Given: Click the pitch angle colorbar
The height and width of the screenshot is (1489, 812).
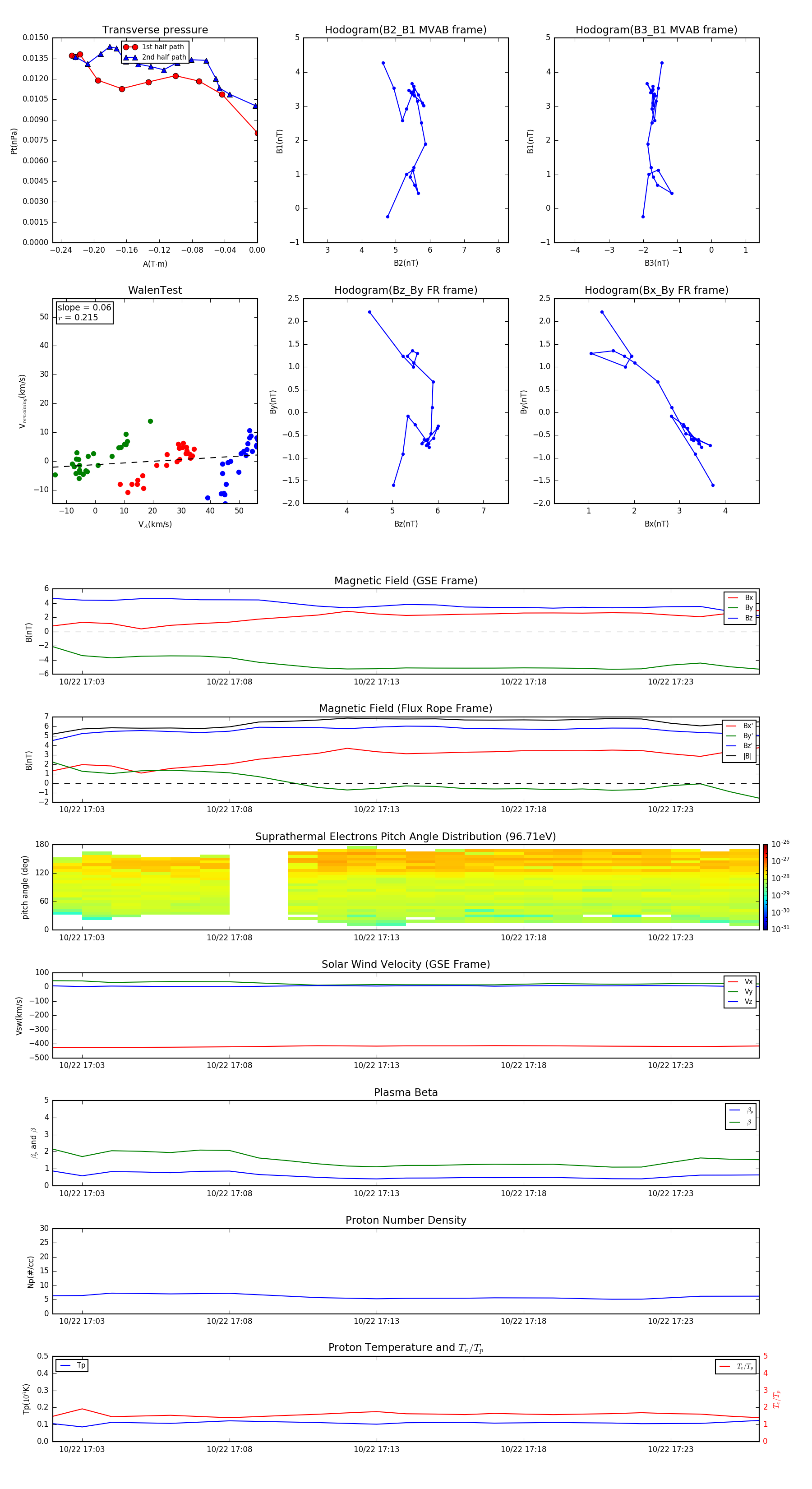Looking at the screenshot, I should [x=765, y=887].
